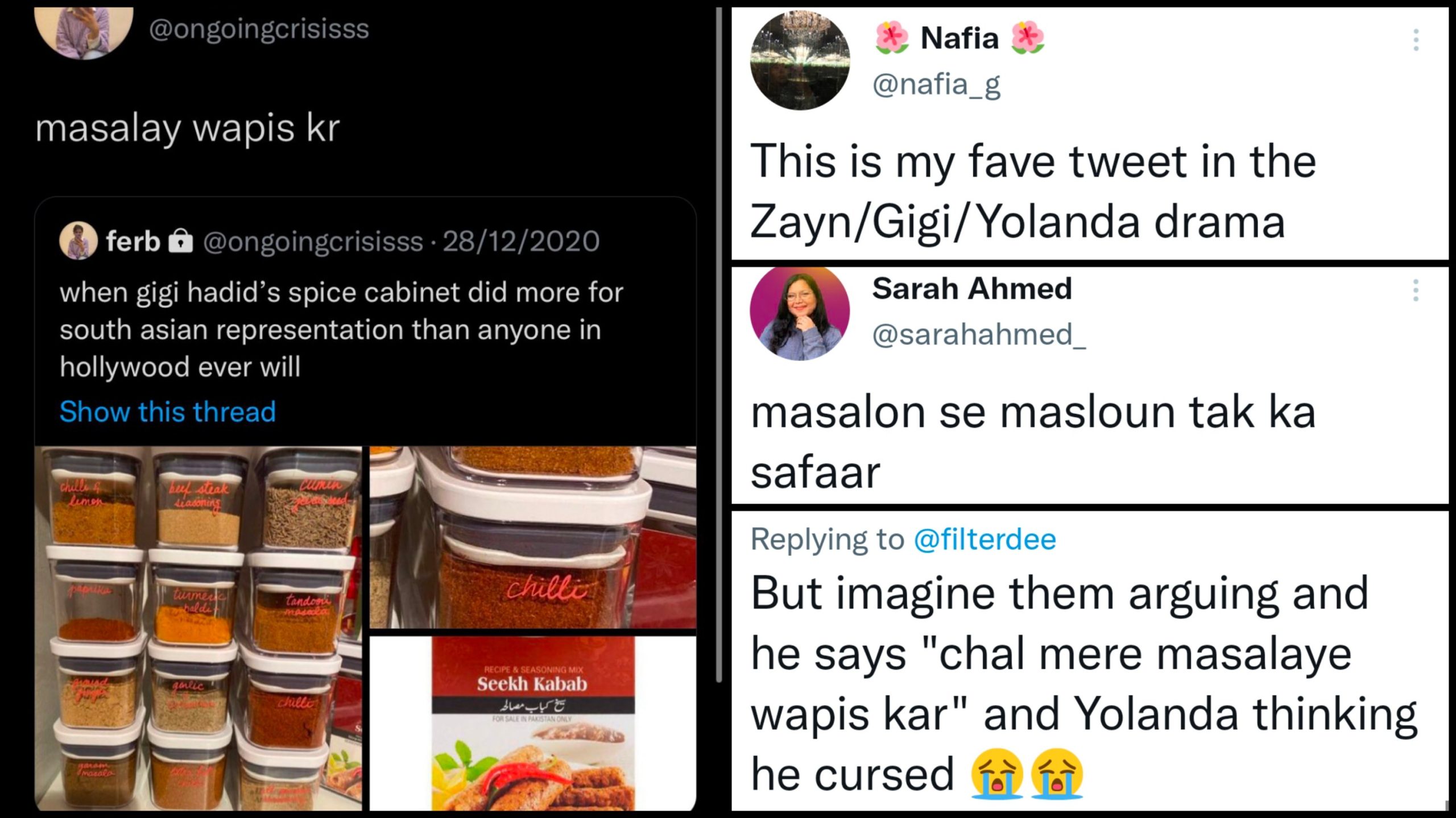Open the chilli jar close-up photo

pyautogui.click(x=532, y=537)
